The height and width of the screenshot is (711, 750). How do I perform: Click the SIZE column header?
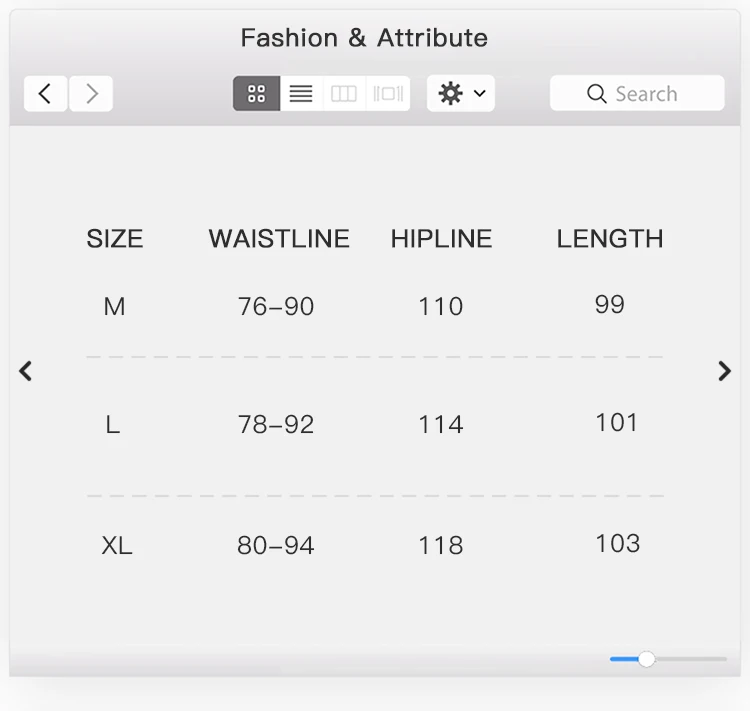(x=115, y=239)
